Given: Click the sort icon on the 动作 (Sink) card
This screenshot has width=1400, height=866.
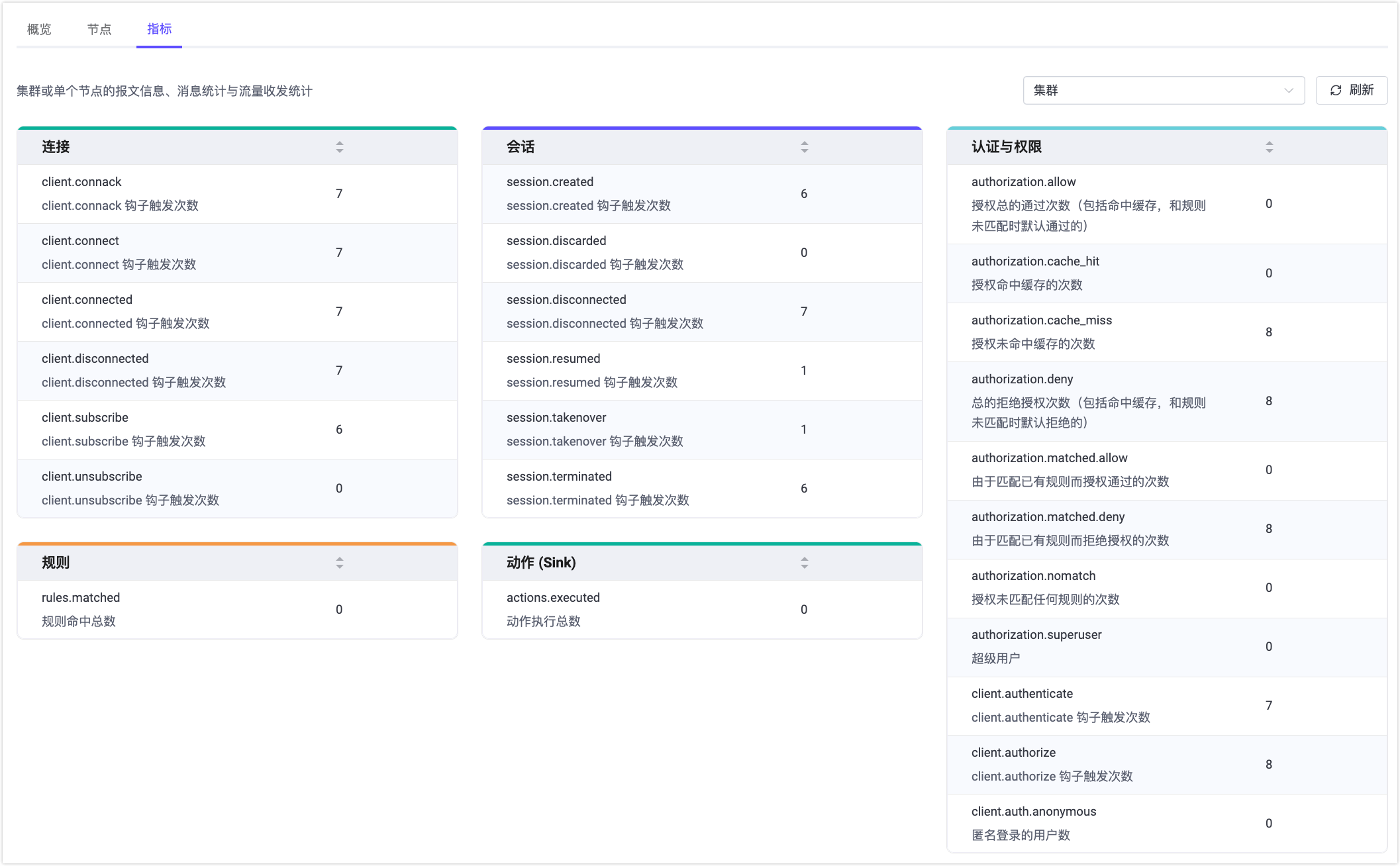Looking at the screenshot, I should point(804,562).
